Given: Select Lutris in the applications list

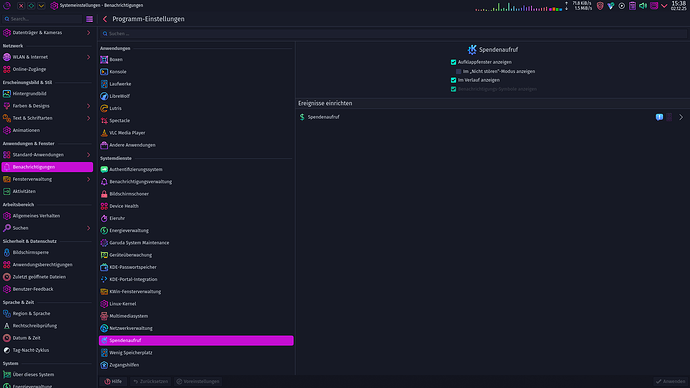Looking at the screenshot, I should tap(196, 108).
